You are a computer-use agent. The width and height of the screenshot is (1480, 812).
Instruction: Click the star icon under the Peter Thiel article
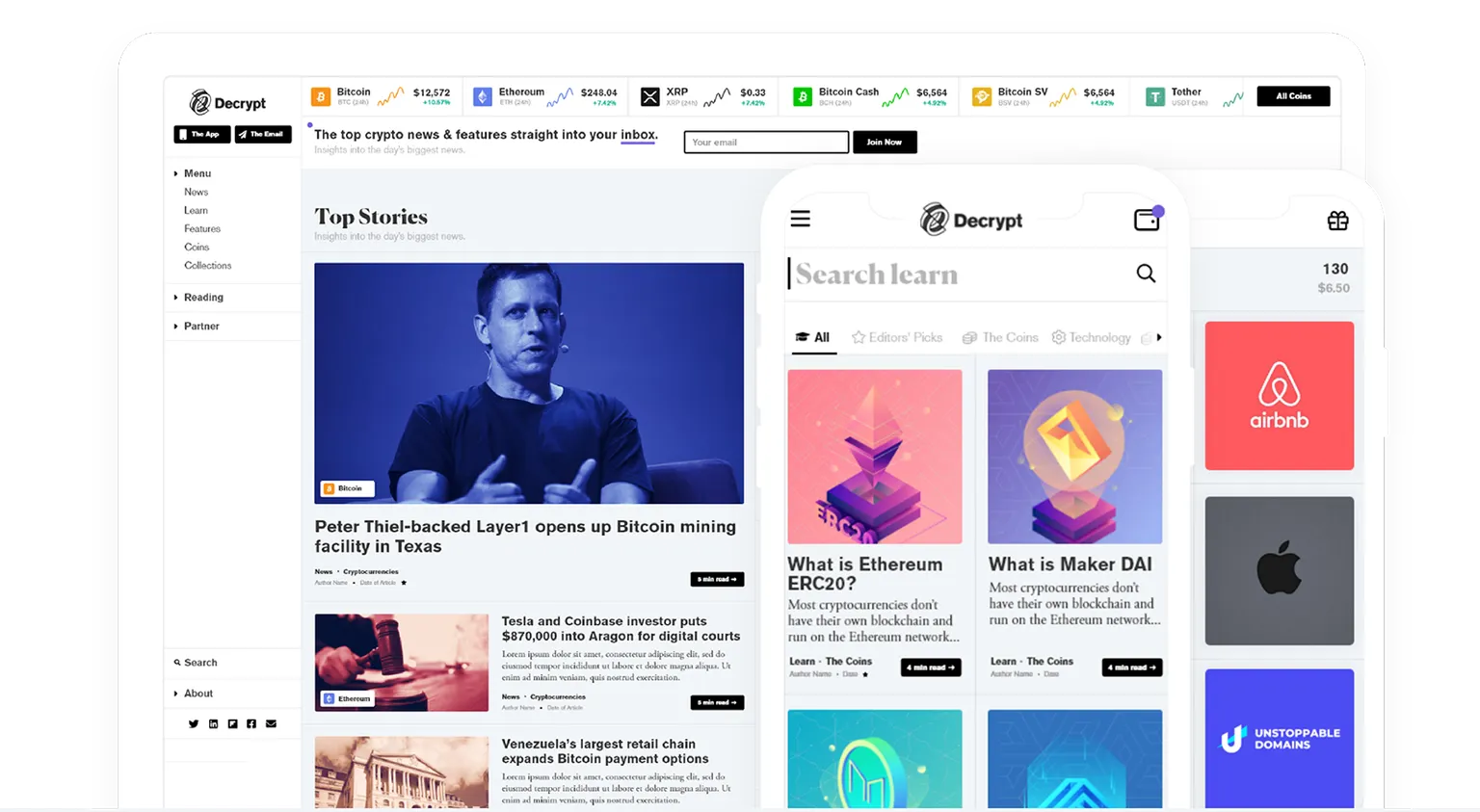coord(404,583)
